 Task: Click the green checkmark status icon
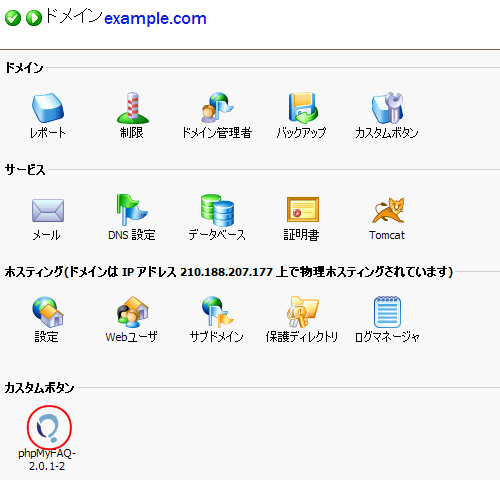13,18
